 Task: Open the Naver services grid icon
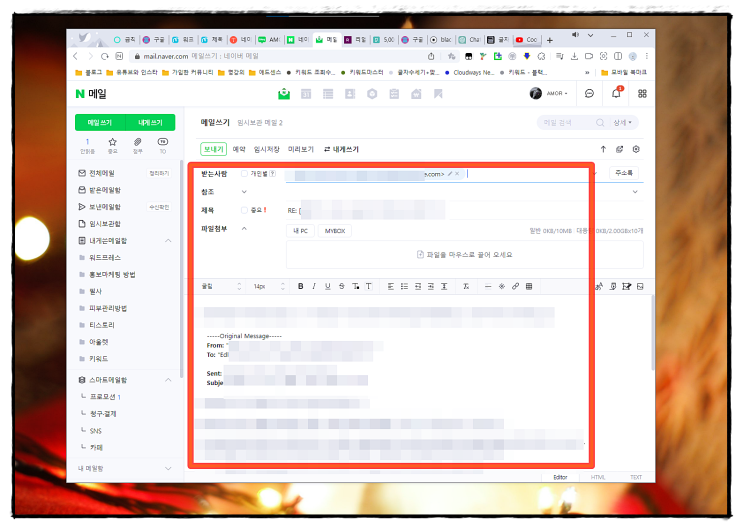tap(642, 93)
